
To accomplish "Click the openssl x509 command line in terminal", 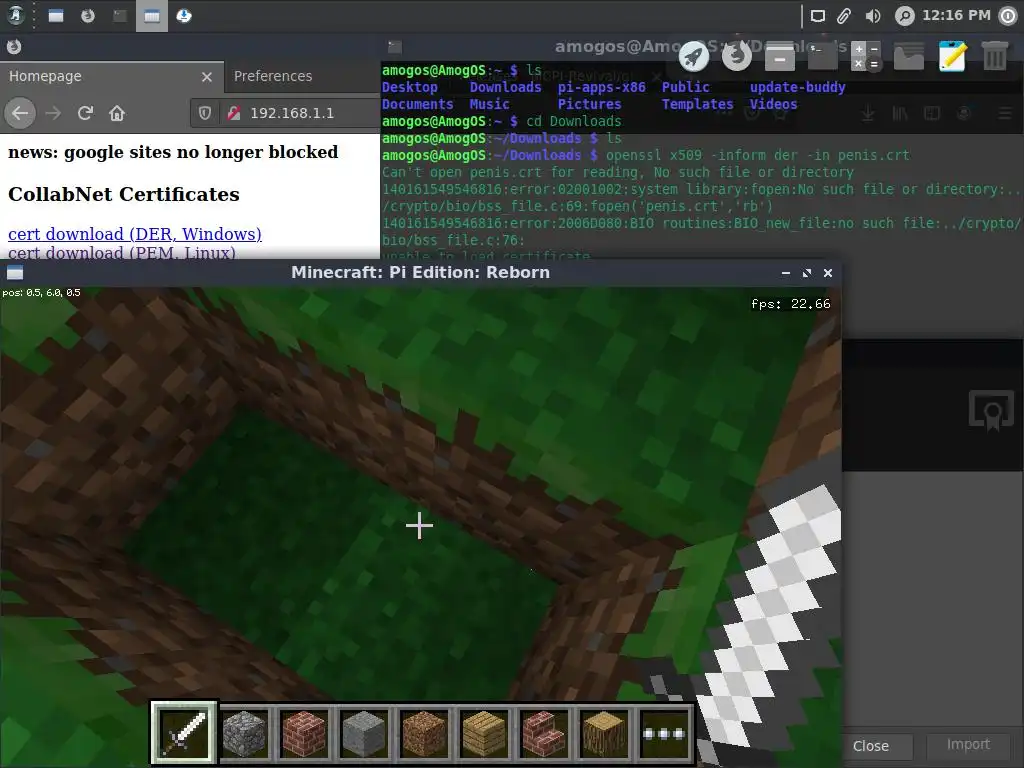I will coord(758,155).
